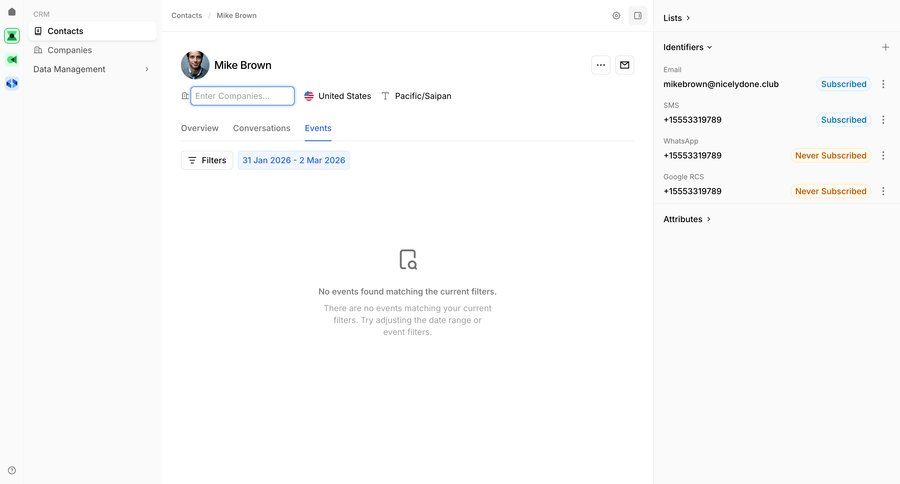Click the envelope send email button
The image size is (900, 484).
click(x=624, y=65)
